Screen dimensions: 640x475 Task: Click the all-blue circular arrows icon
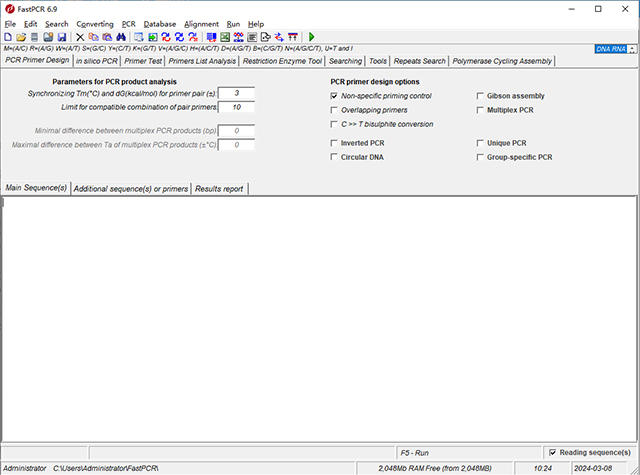pos(179,37)
